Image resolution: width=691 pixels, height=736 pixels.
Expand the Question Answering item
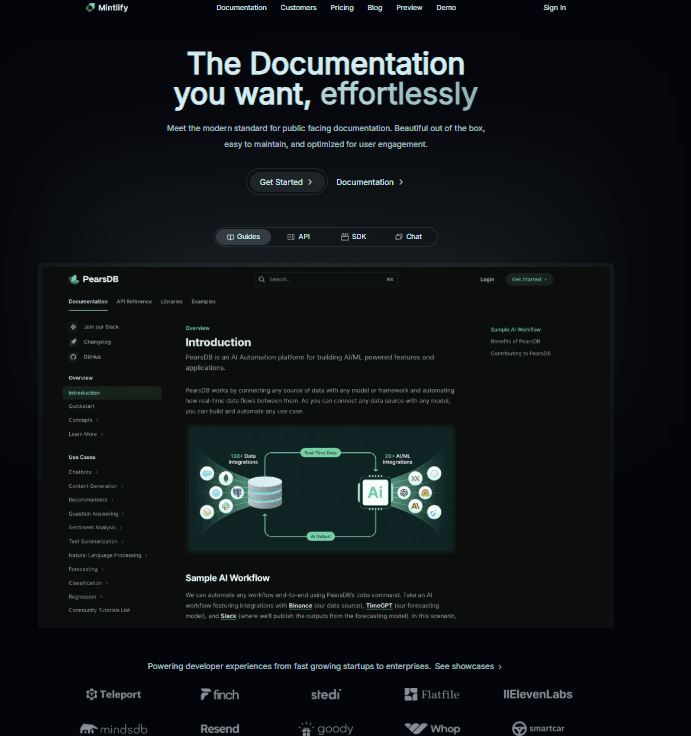tap(97, 514)
